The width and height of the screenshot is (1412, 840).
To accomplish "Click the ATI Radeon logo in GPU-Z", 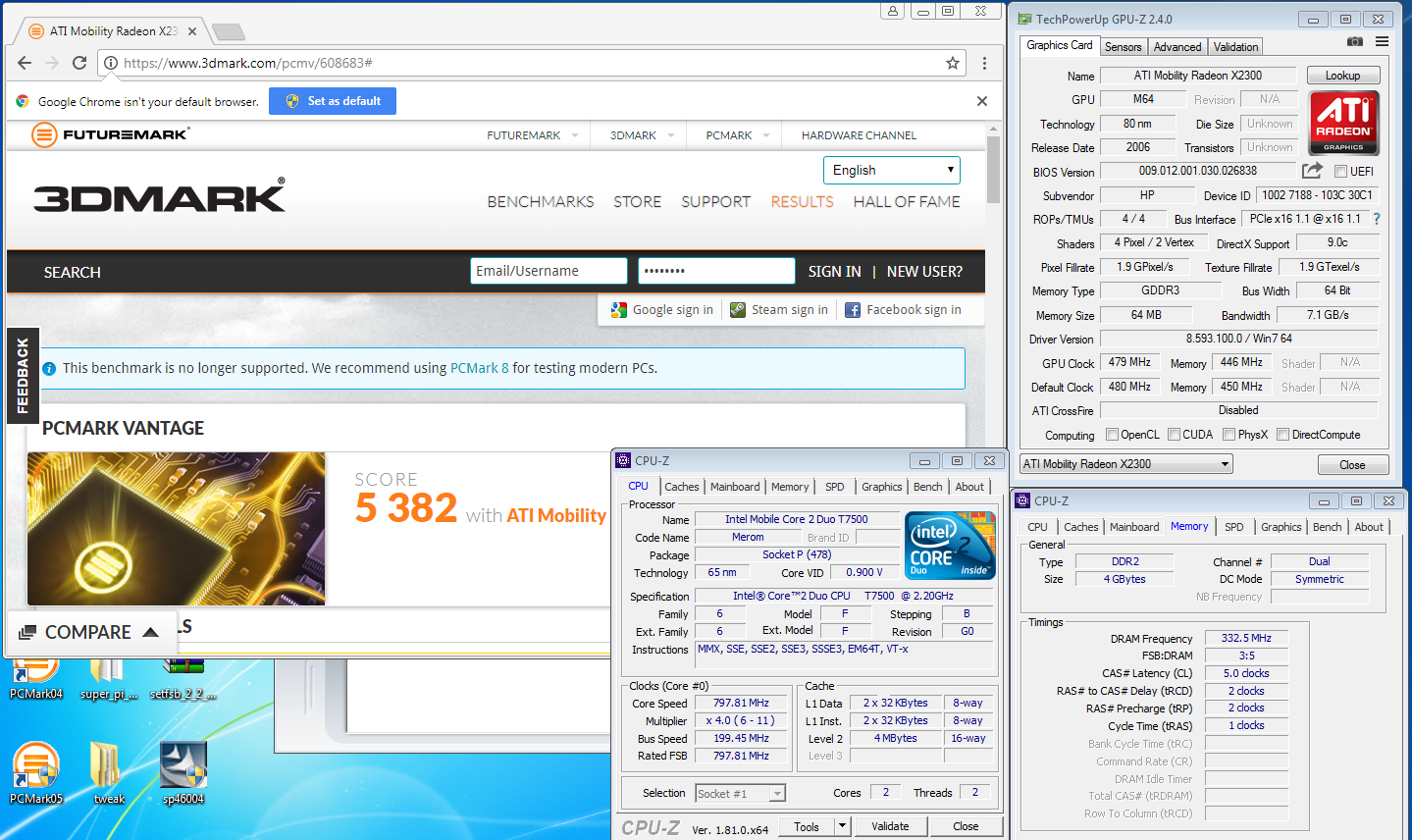I will coord(1343,123).
